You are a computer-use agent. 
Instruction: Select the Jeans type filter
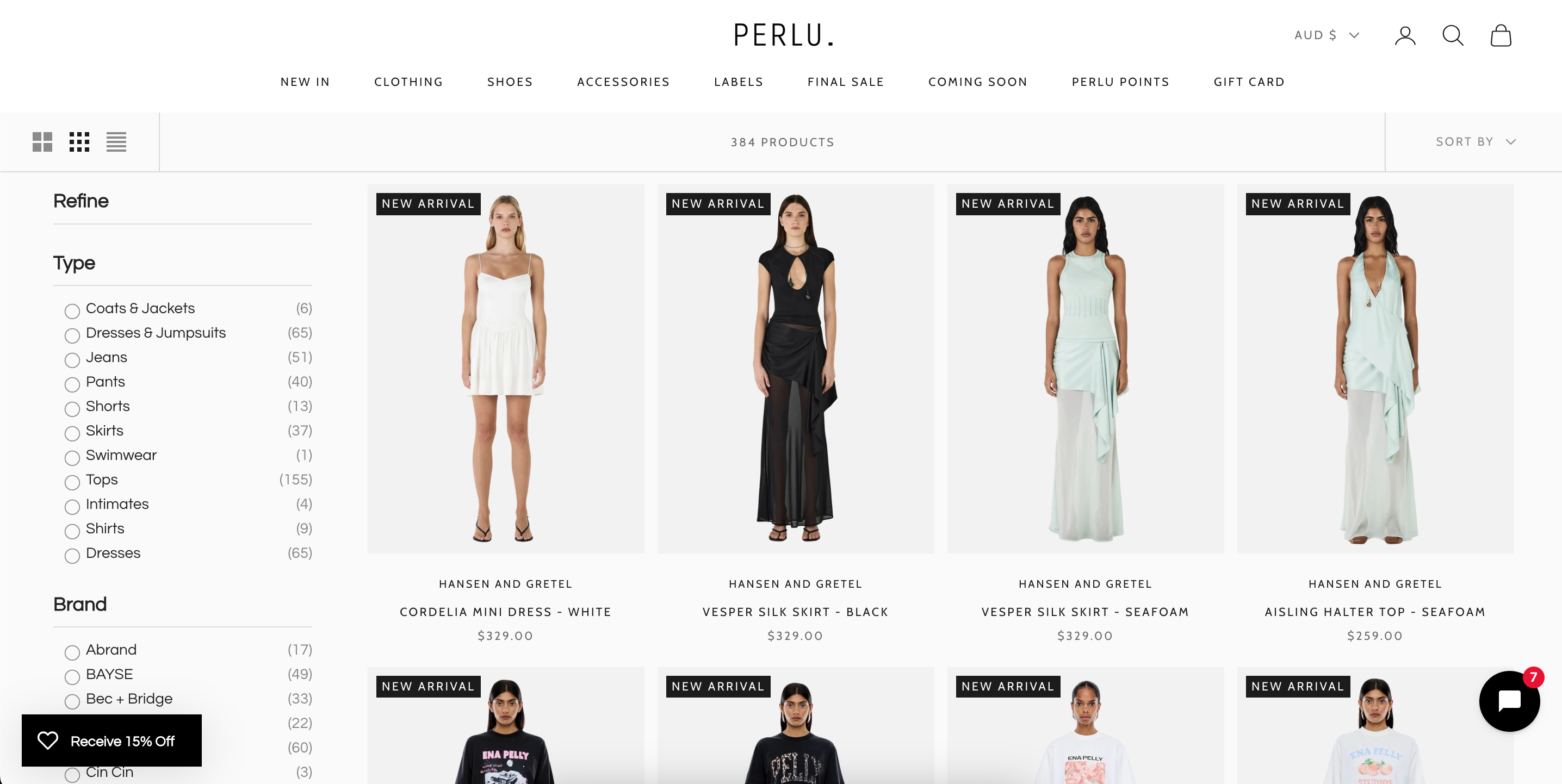pos(72,359)
